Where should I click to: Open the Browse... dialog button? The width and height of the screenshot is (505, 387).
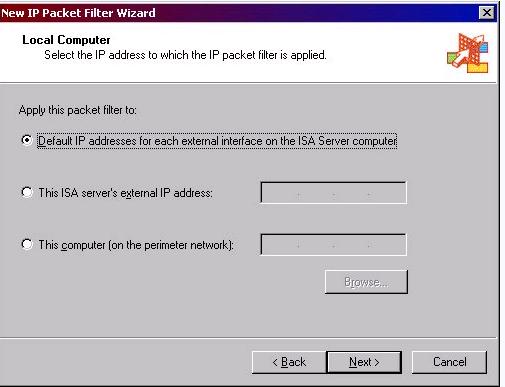click(x=366, y=282)
